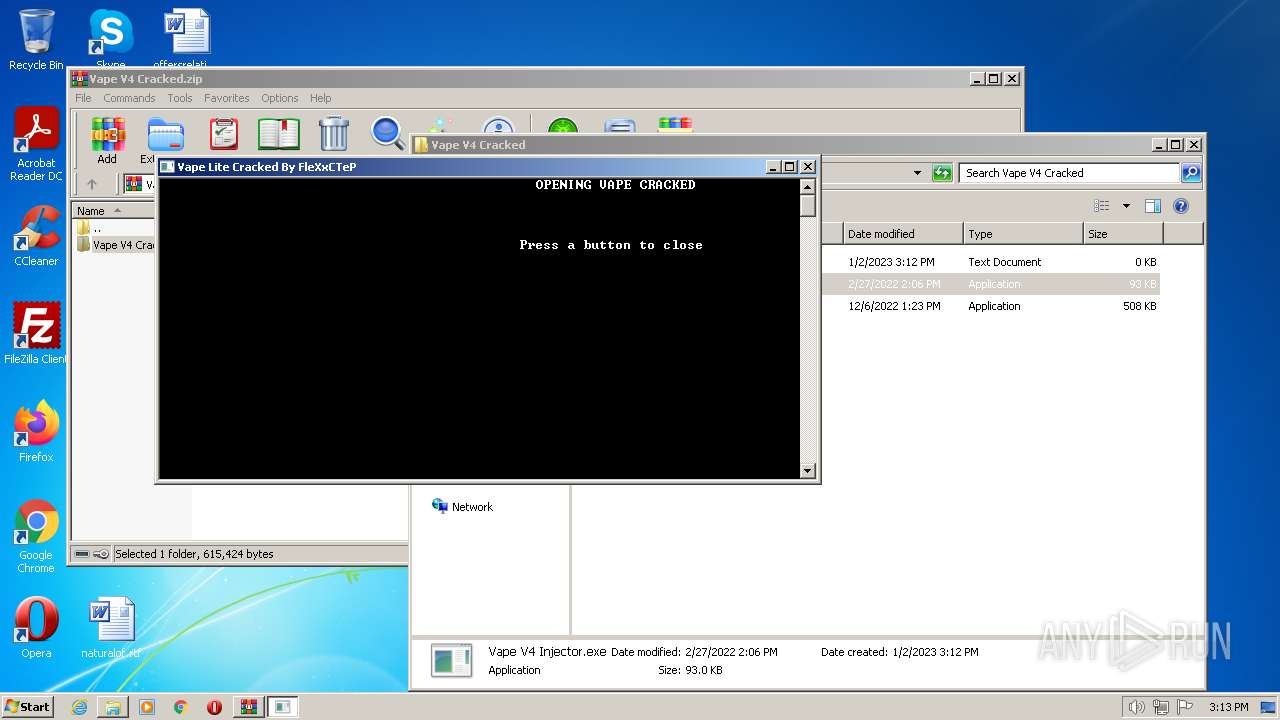Sort by Date modified column header

[903, 234]
